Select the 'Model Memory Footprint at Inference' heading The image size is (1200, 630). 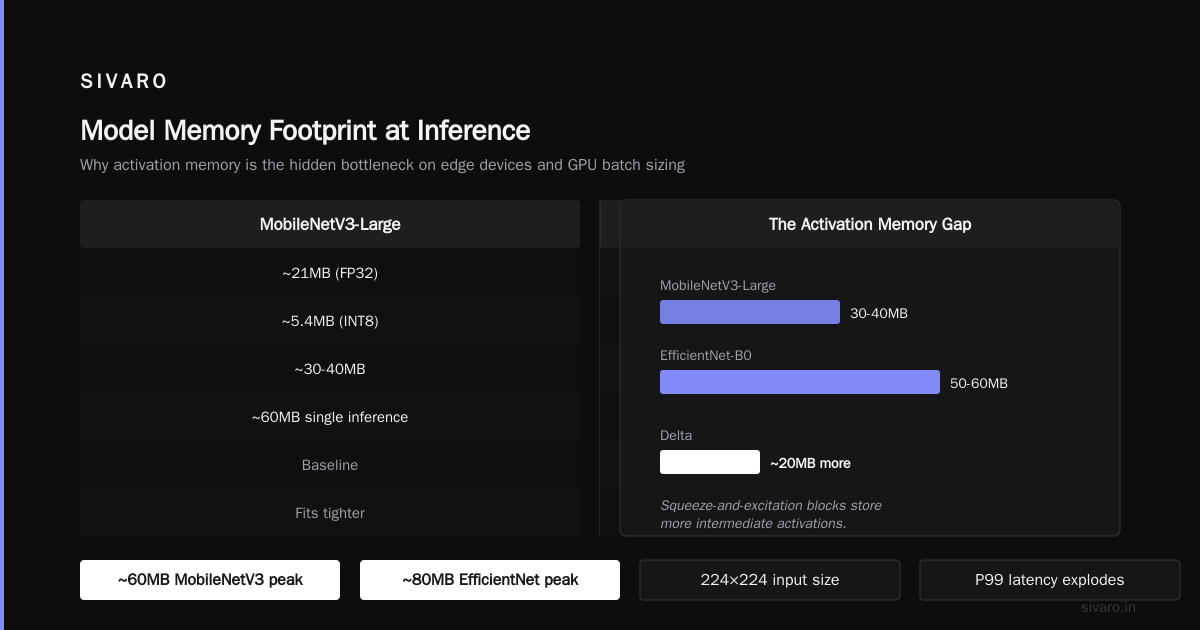tap(305, 130)
